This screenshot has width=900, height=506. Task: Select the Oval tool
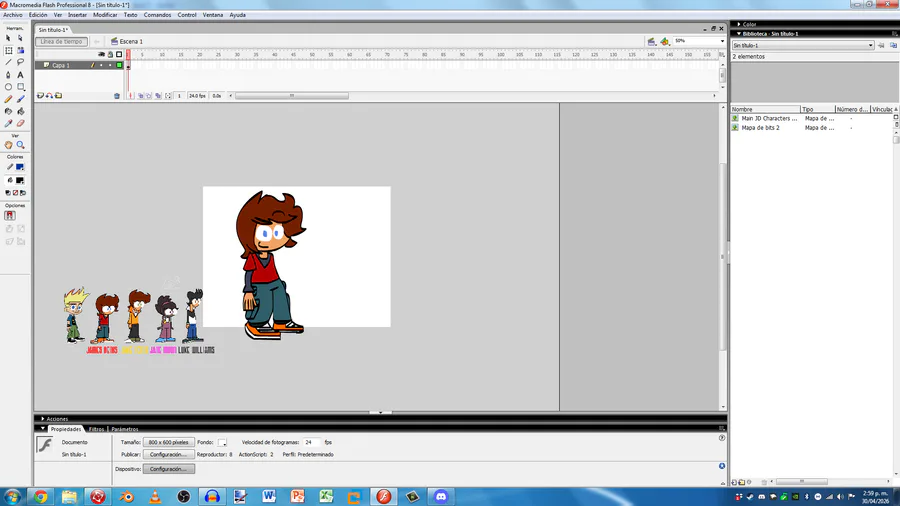coord(8,87)
